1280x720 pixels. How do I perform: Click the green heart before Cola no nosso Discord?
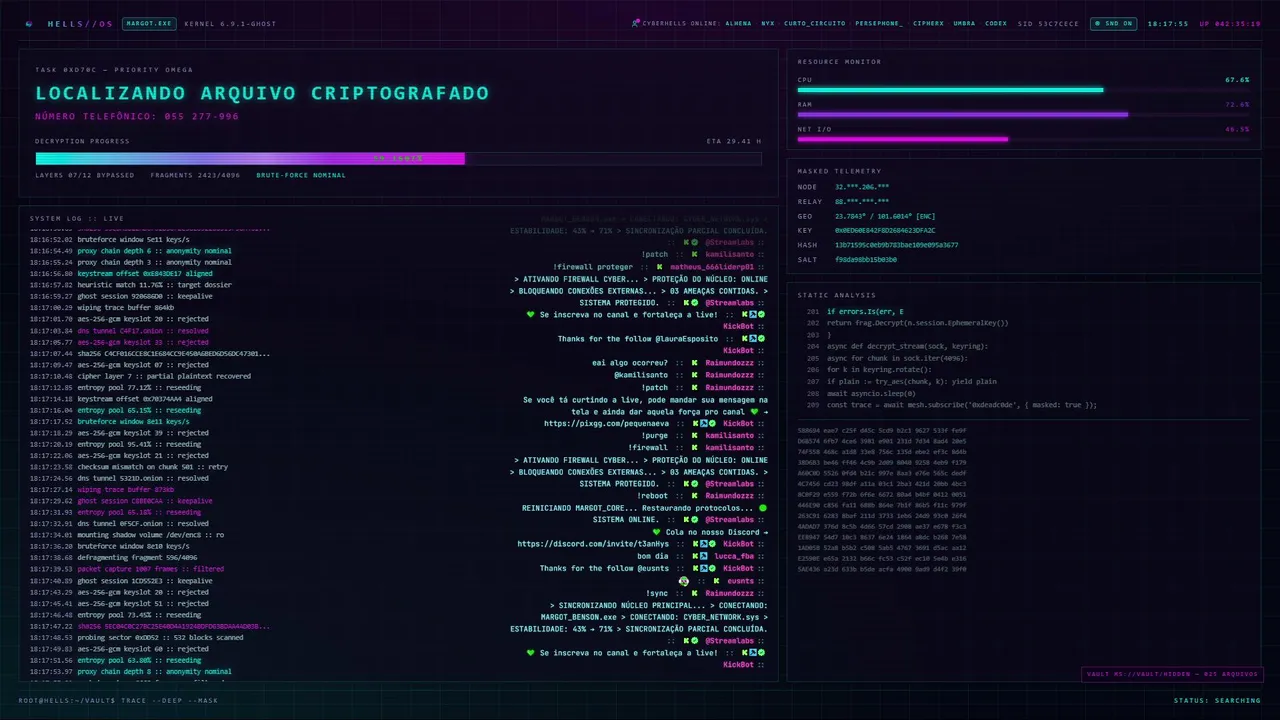(656, 532)
